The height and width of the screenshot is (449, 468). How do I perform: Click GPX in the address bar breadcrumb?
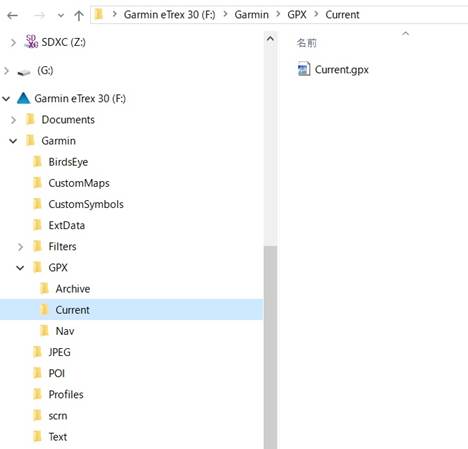(297, 15)
